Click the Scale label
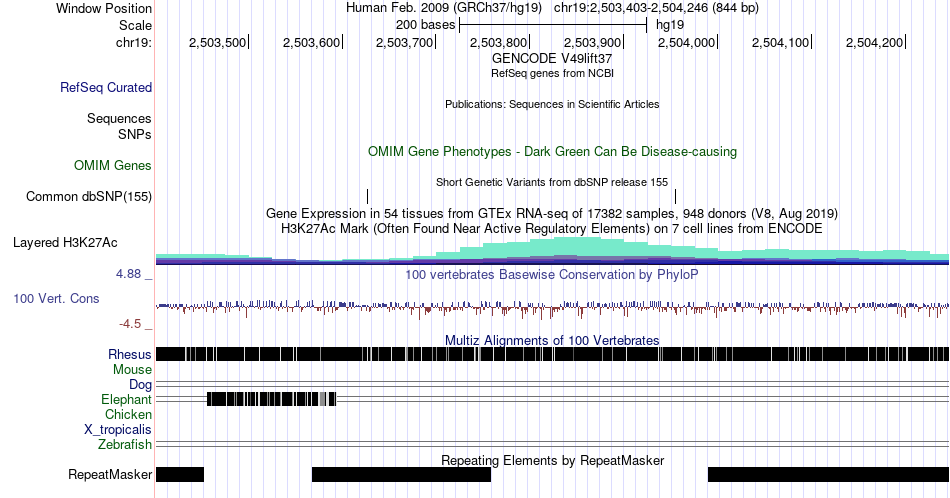The height and width of the screenshot is (498, 950). [x=135, y=25]
